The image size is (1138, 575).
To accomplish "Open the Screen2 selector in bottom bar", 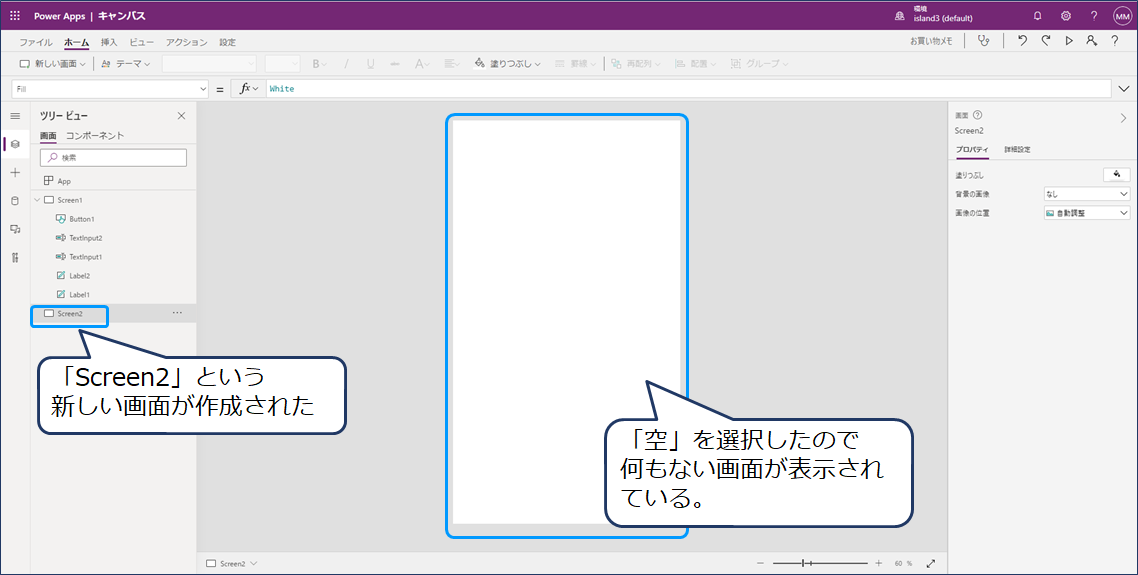I will coord(232,563).
